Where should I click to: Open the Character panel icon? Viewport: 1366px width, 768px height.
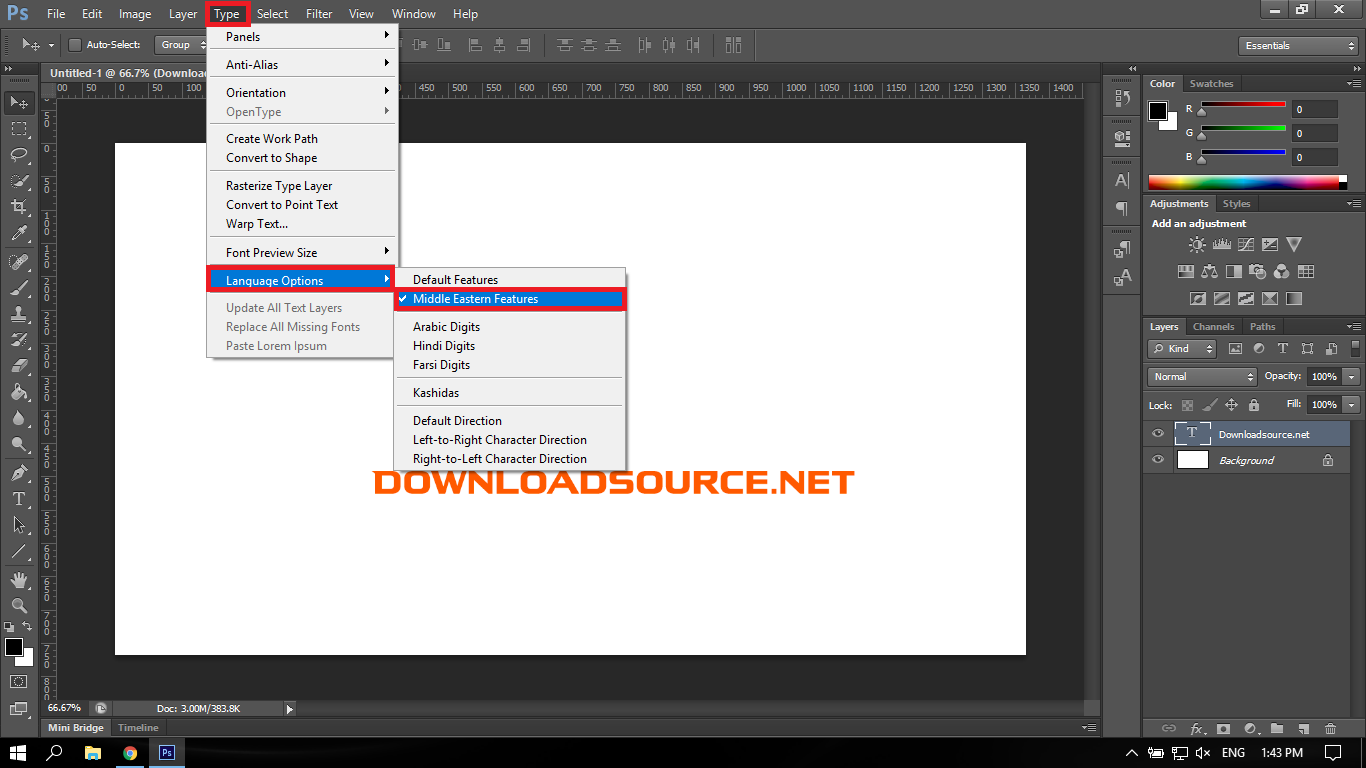pos(1122,181)
